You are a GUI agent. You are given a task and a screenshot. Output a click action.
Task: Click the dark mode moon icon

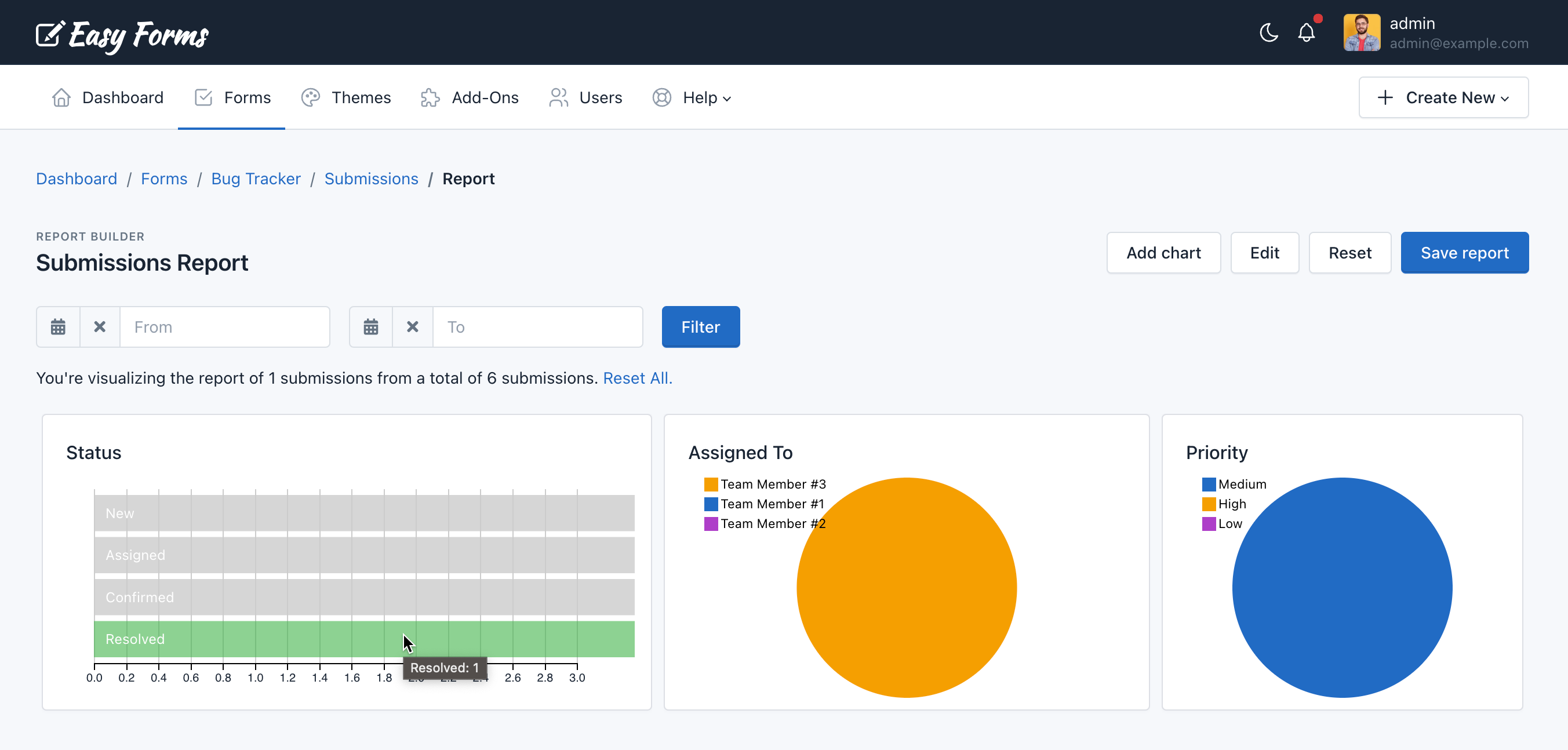[x=1269, y=32]
